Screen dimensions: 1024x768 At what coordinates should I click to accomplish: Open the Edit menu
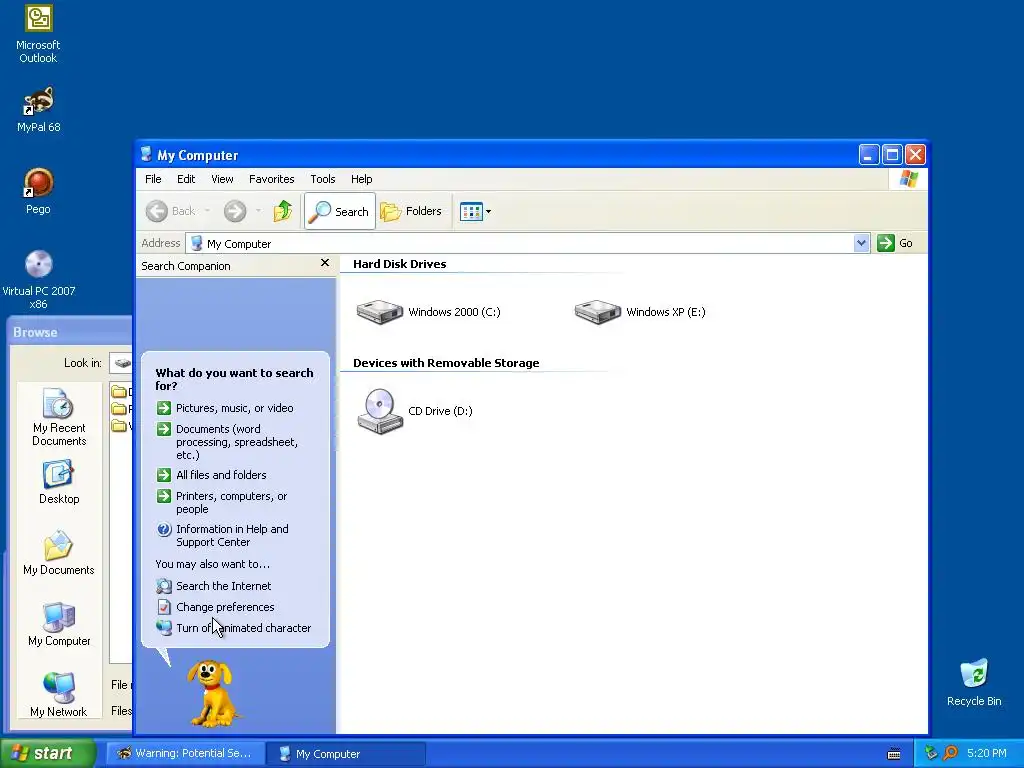coord(185,179)
